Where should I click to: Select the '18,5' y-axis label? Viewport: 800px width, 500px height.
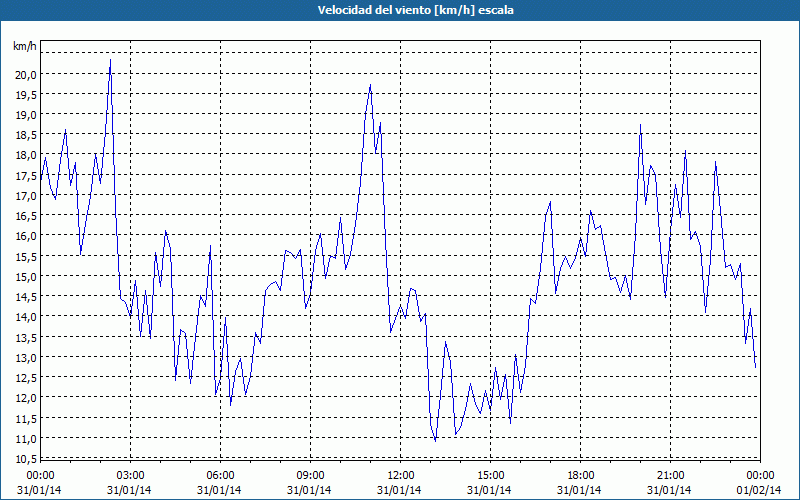click(x=27, y=135)
